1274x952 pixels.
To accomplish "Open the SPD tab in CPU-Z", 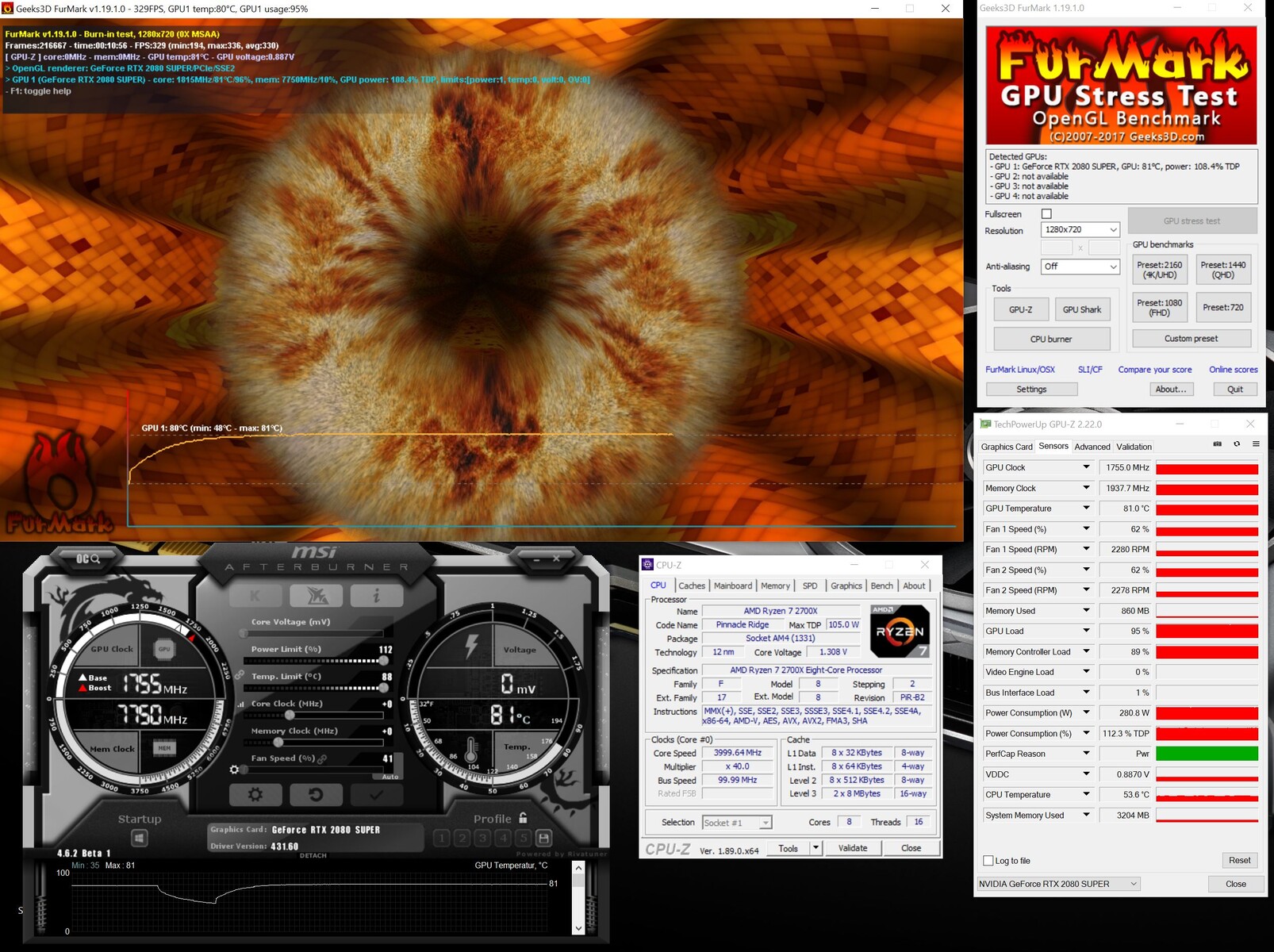I will [x=810, y=585].
